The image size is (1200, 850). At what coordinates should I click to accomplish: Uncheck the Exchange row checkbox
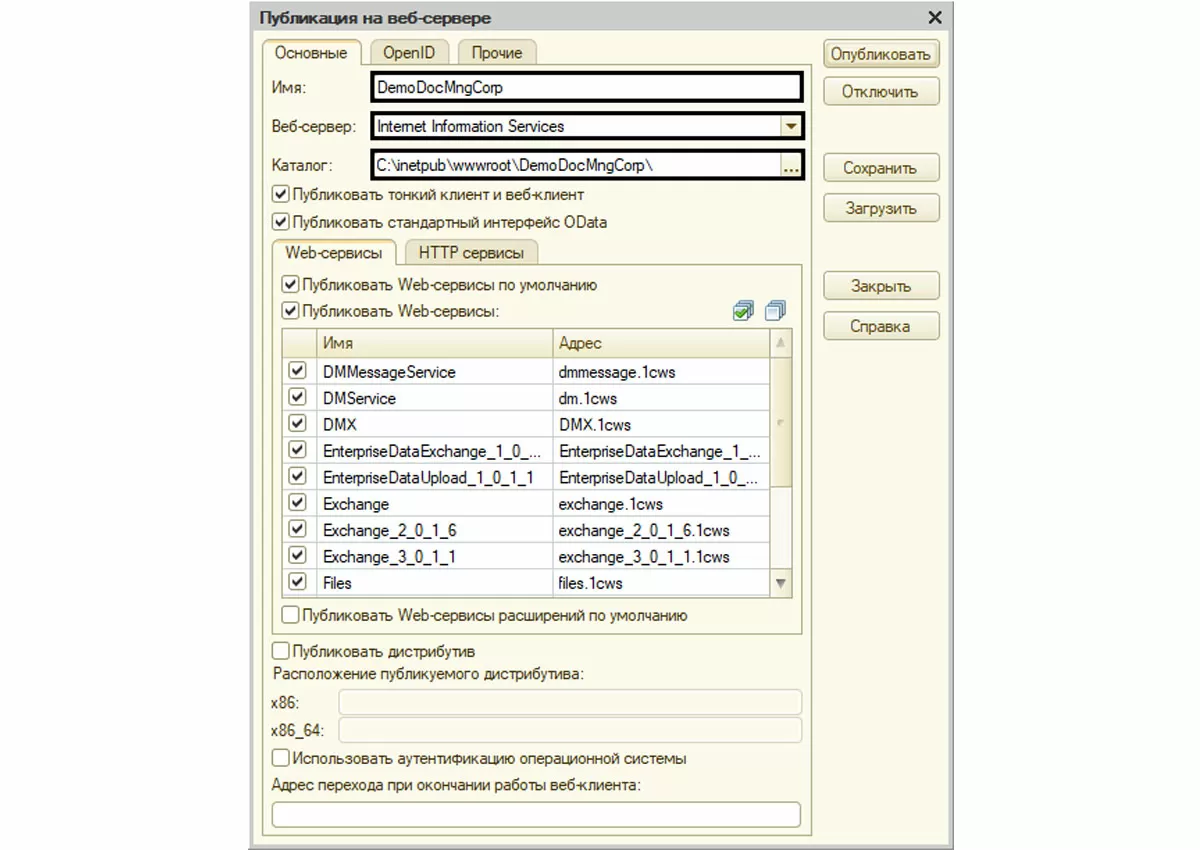click(x=297, y=503)
